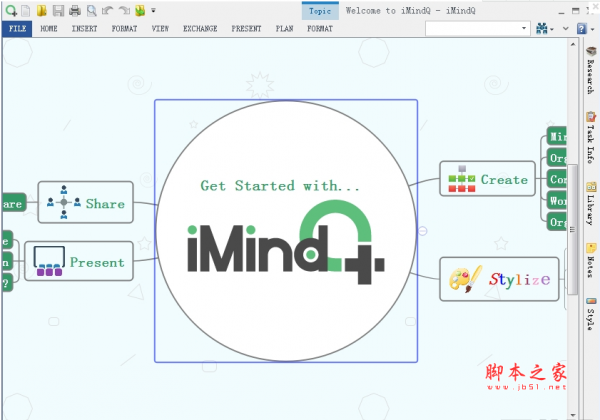Switch to the VIEW ribbon tab

[160, 29]
